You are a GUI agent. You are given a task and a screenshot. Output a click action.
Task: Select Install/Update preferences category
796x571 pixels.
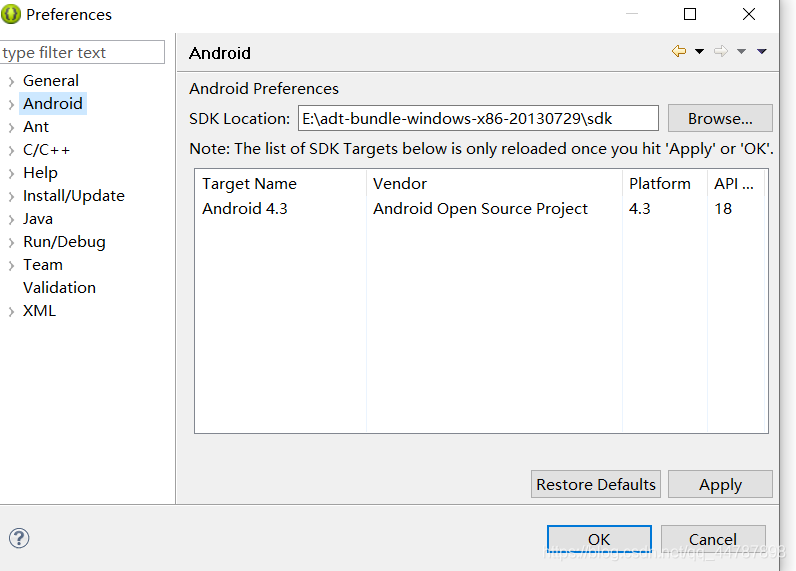coord(74,196)
